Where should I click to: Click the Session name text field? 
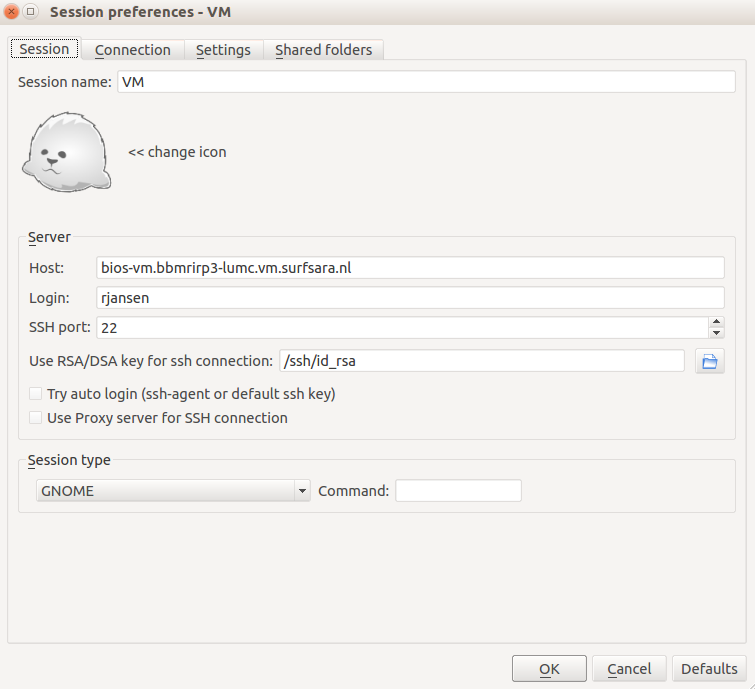coord(425,83)
